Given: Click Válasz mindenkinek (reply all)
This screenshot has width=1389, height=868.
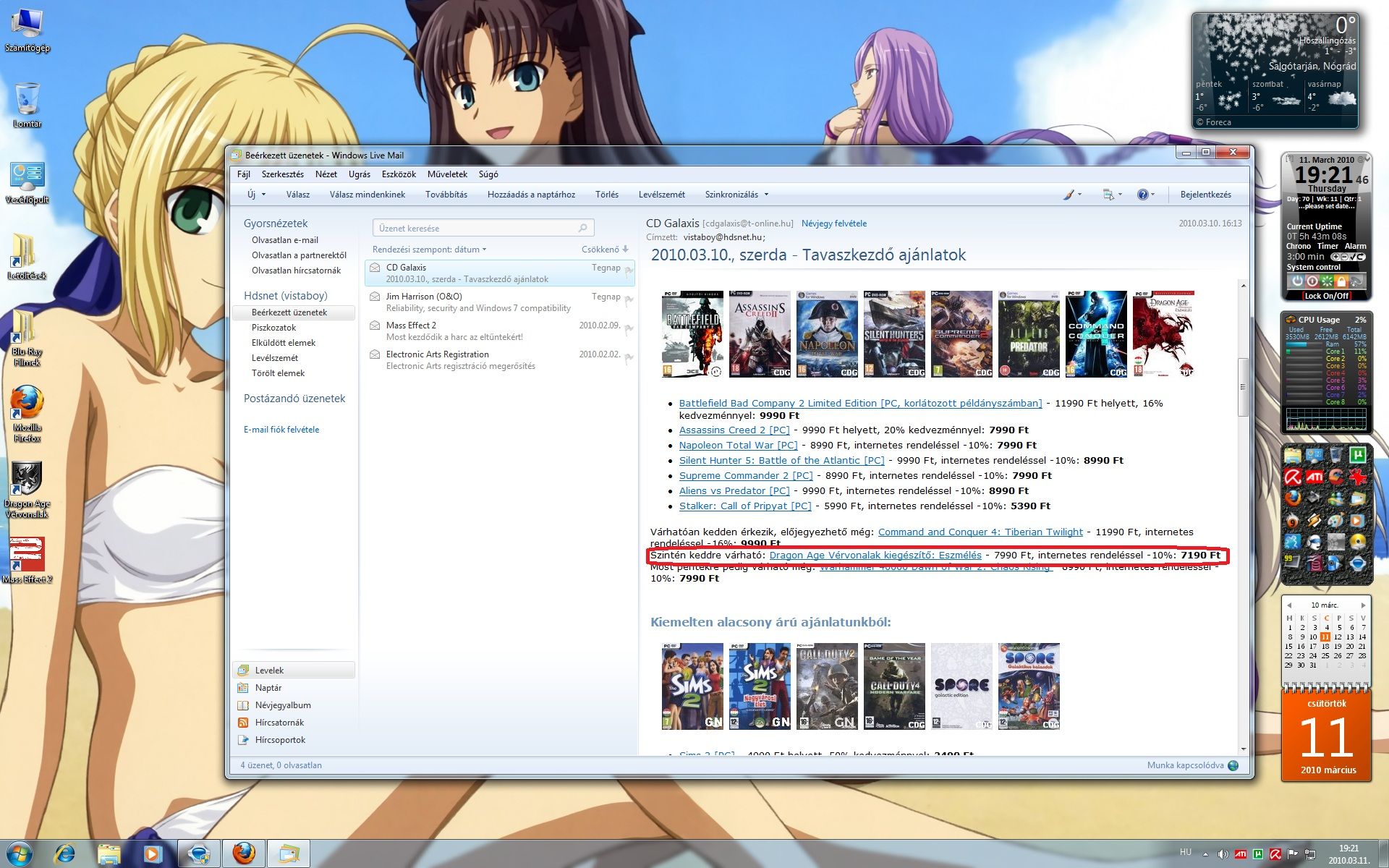Looking at the screenshot, I should pyautogui.click(x=368, y=195).
